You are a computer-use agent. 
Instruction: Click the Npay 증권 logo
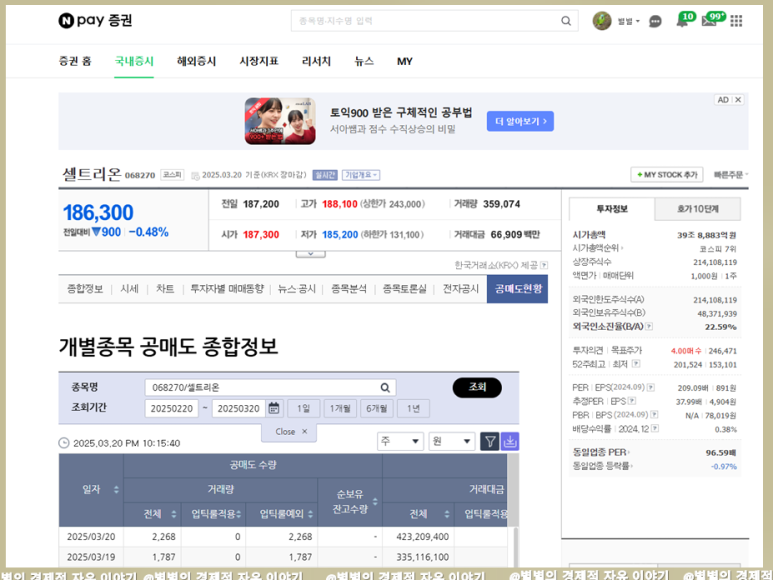(95, 20)
